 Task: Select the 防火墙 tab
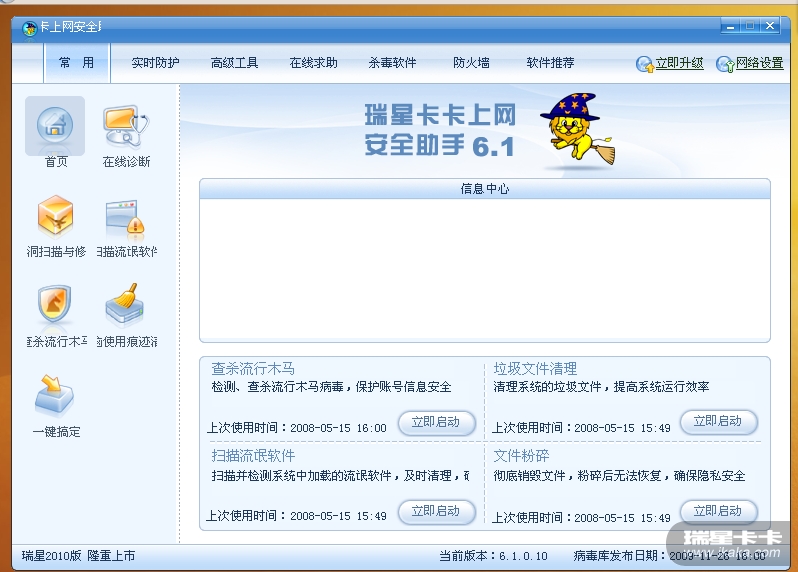click(471, 63)
